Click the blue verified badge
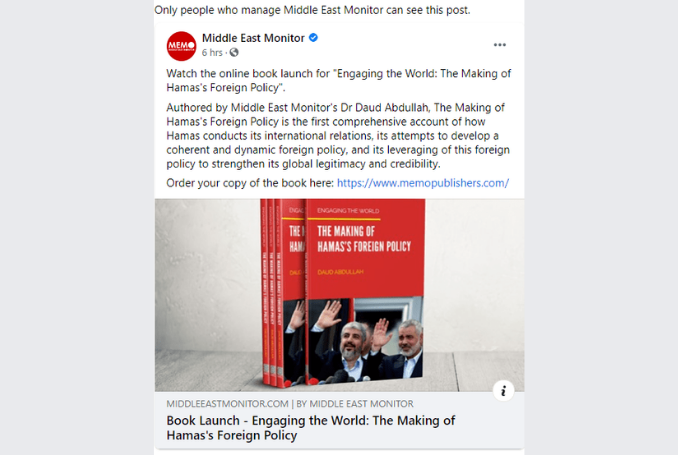This screenshot has height=455, width=678. [x=313, y=38]
